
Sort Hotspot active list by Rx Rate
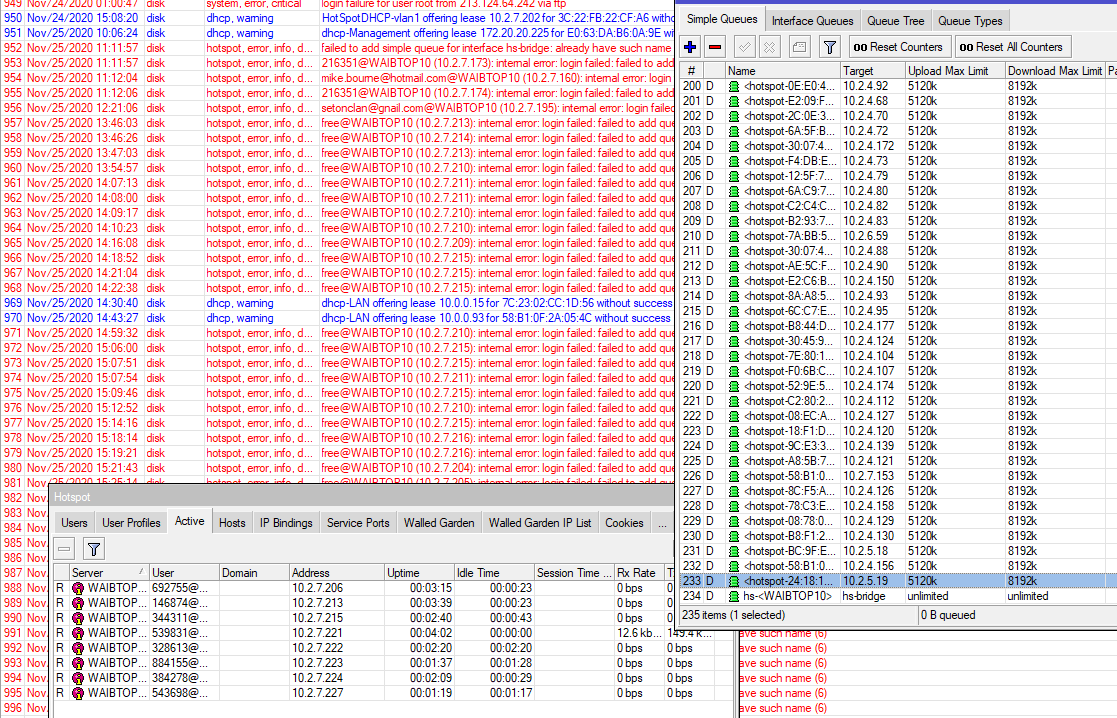click(x=639, y=573)
